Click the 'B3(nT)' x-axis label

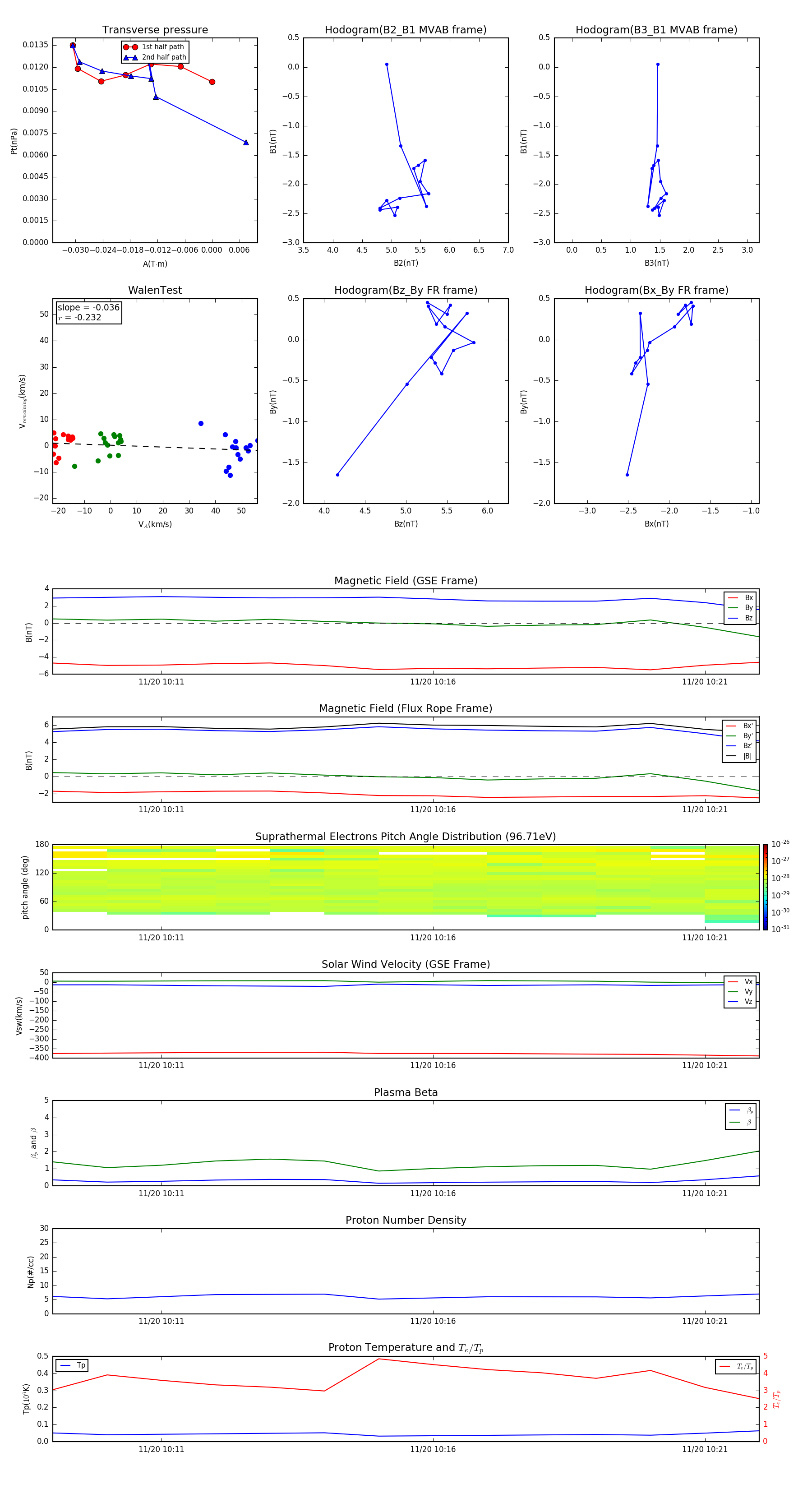(x=656, y=263)
